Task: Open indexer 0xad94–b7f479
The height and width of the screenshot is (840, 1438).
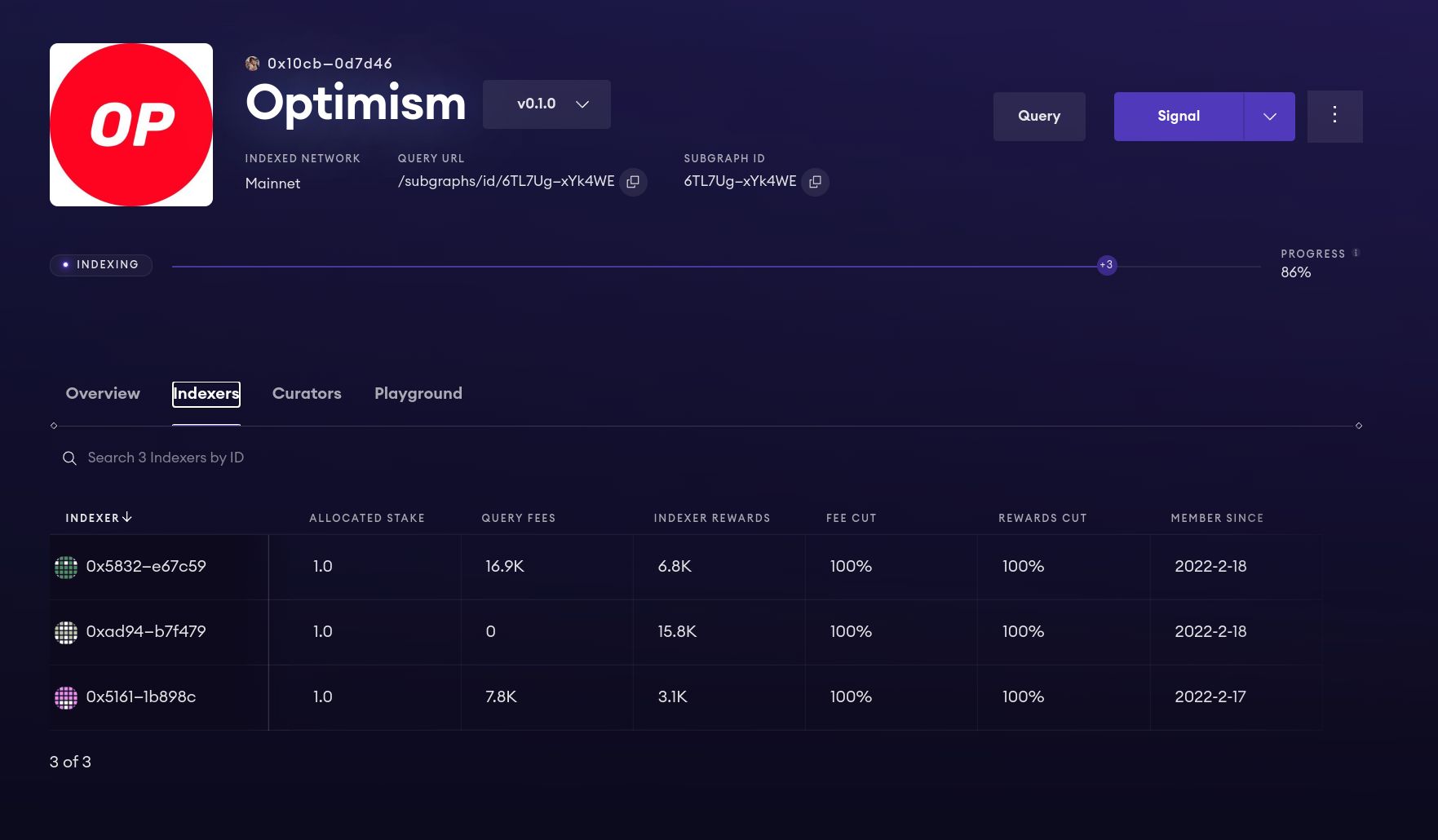Action: click(146, 632)
